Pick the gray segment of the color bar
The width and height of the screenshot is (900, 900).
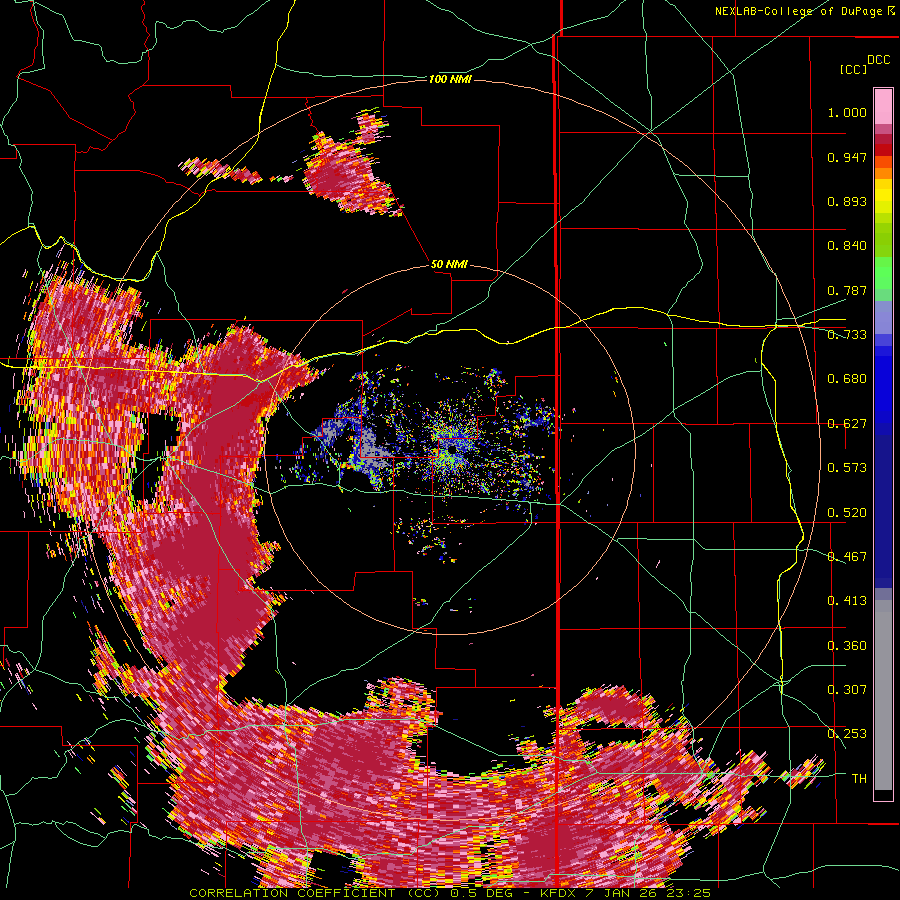883,695
